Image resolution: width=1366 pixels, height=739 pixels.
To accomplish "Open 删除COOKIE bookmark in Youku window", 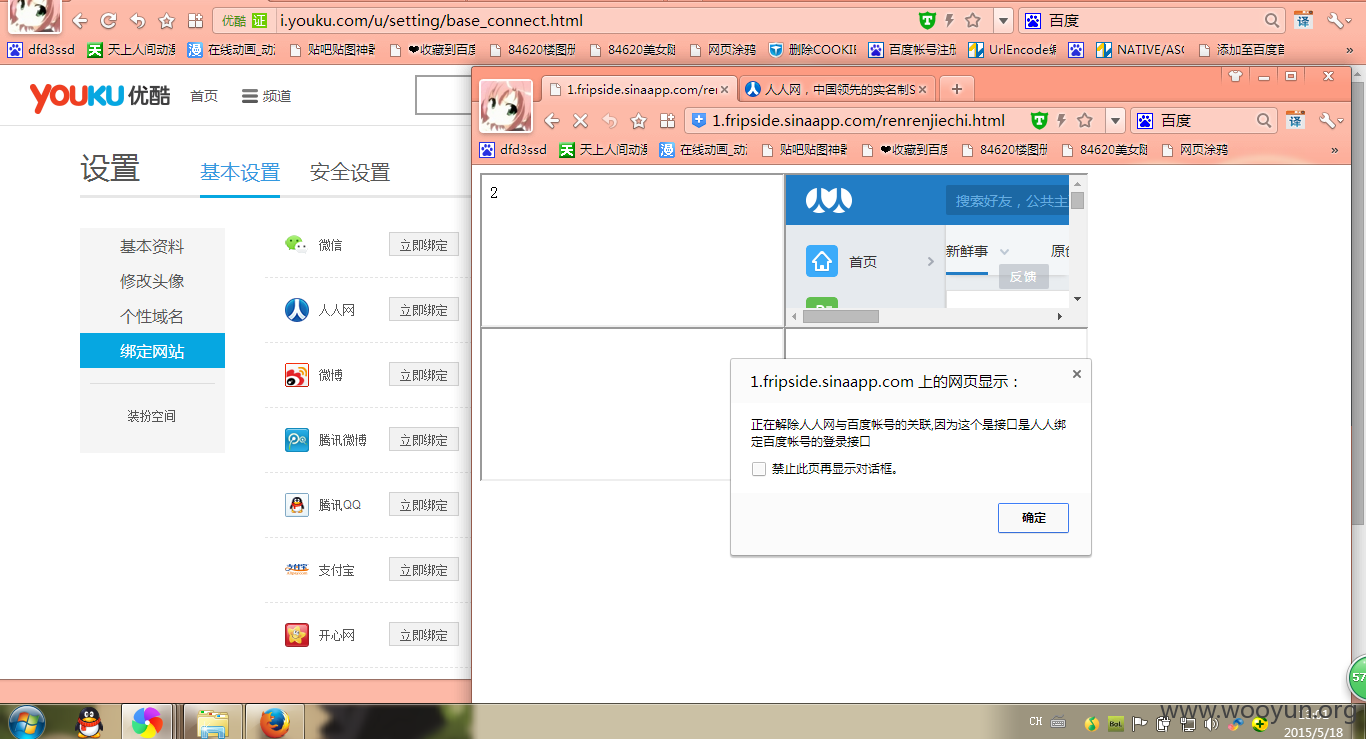I will (812, 49).
